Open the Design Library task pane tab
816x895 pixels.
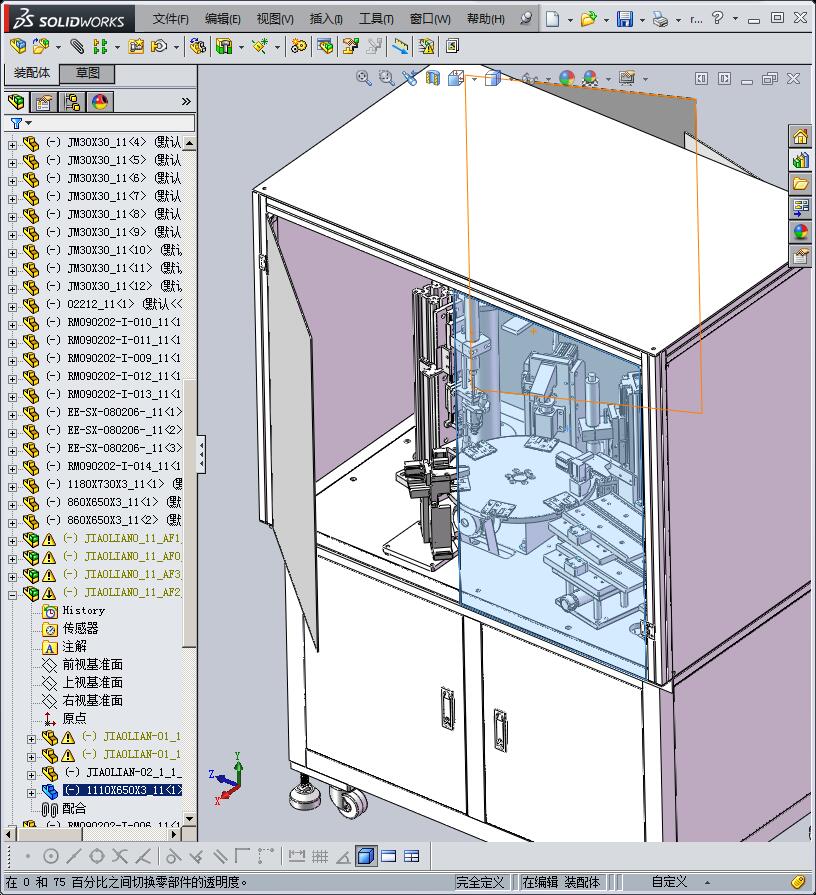pos(801,160)
